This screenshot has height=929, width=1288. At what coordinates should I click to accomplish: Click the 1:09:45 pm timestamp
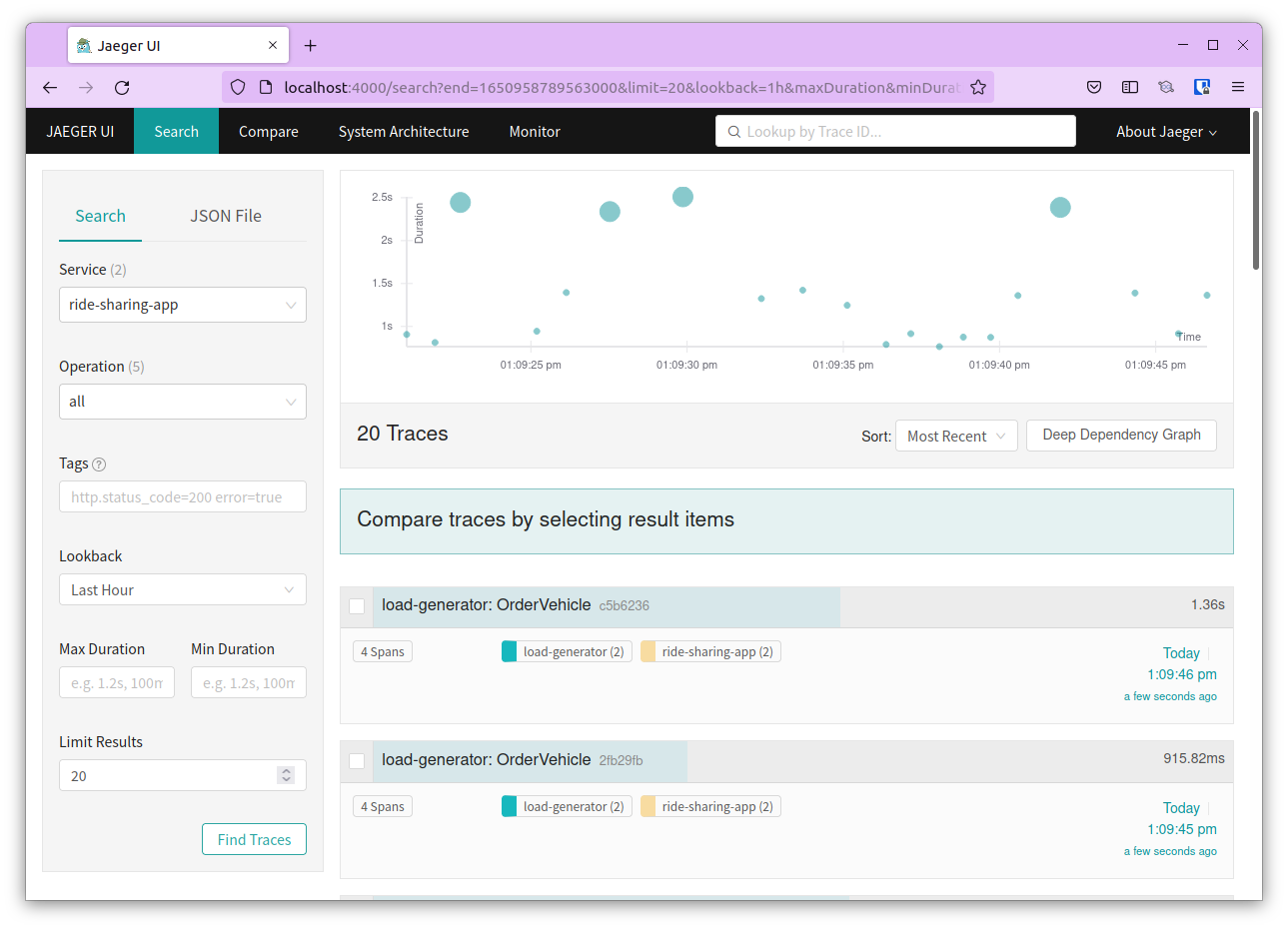point(1182,830)
